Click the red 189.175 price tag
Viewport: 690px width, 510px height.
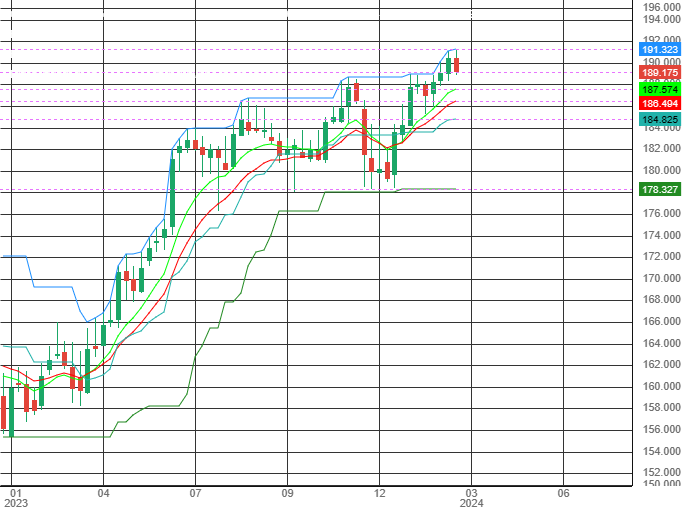660,73
